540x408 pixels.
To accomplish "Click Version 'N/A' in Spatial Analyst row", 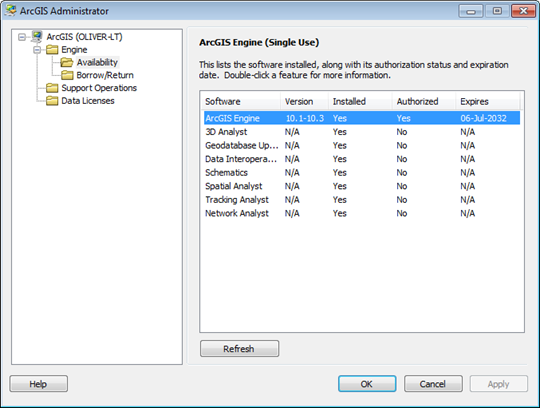I will (x=292, y=186).
